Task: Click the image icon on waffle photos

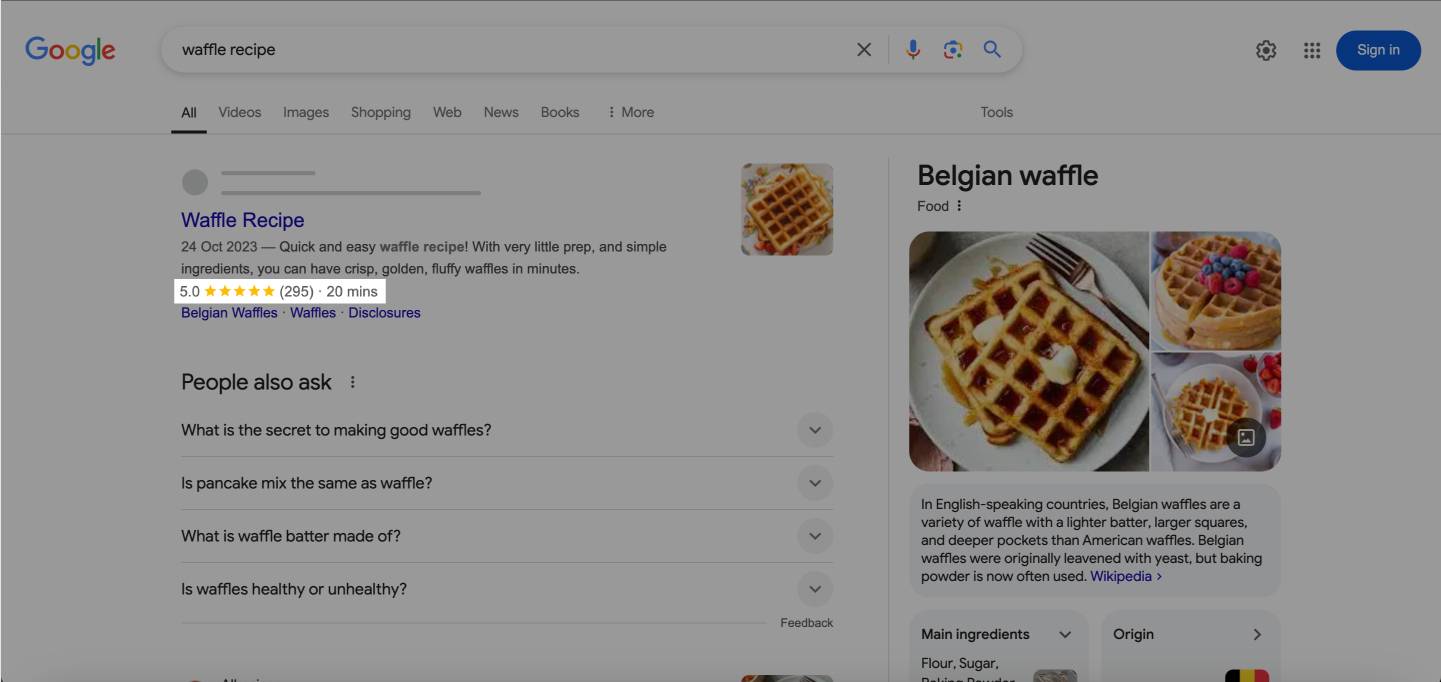Action: click(x=1246, y=437)
